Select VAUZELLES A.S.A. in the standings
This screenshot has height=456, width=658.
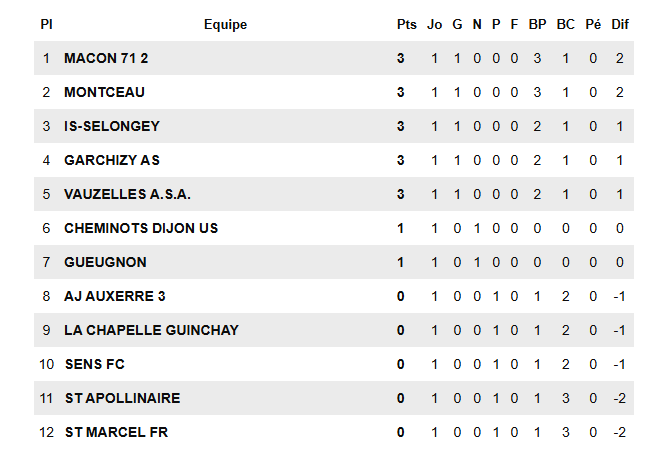pos(127,194)
